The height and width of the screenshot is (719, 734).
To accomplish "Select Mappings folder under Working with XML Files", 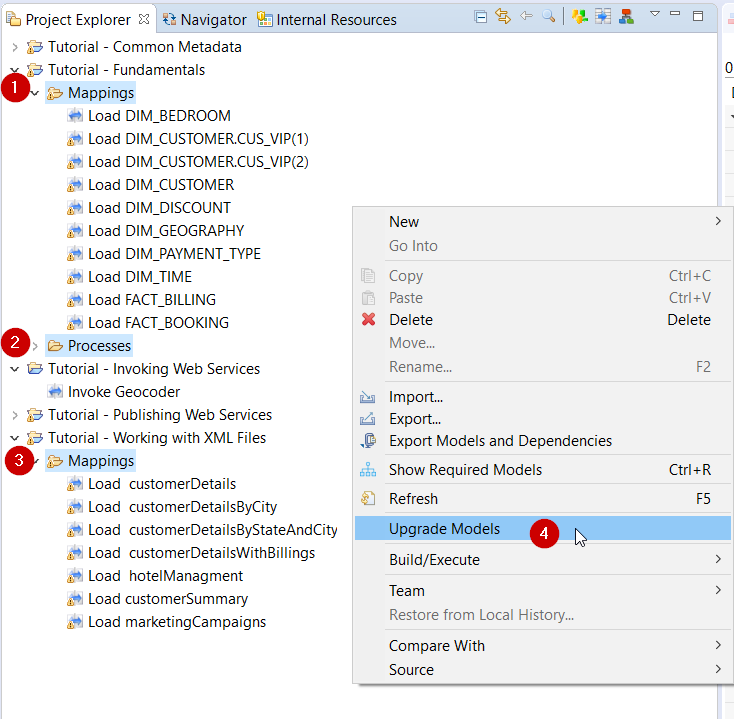I will click(x=101, y=461).
